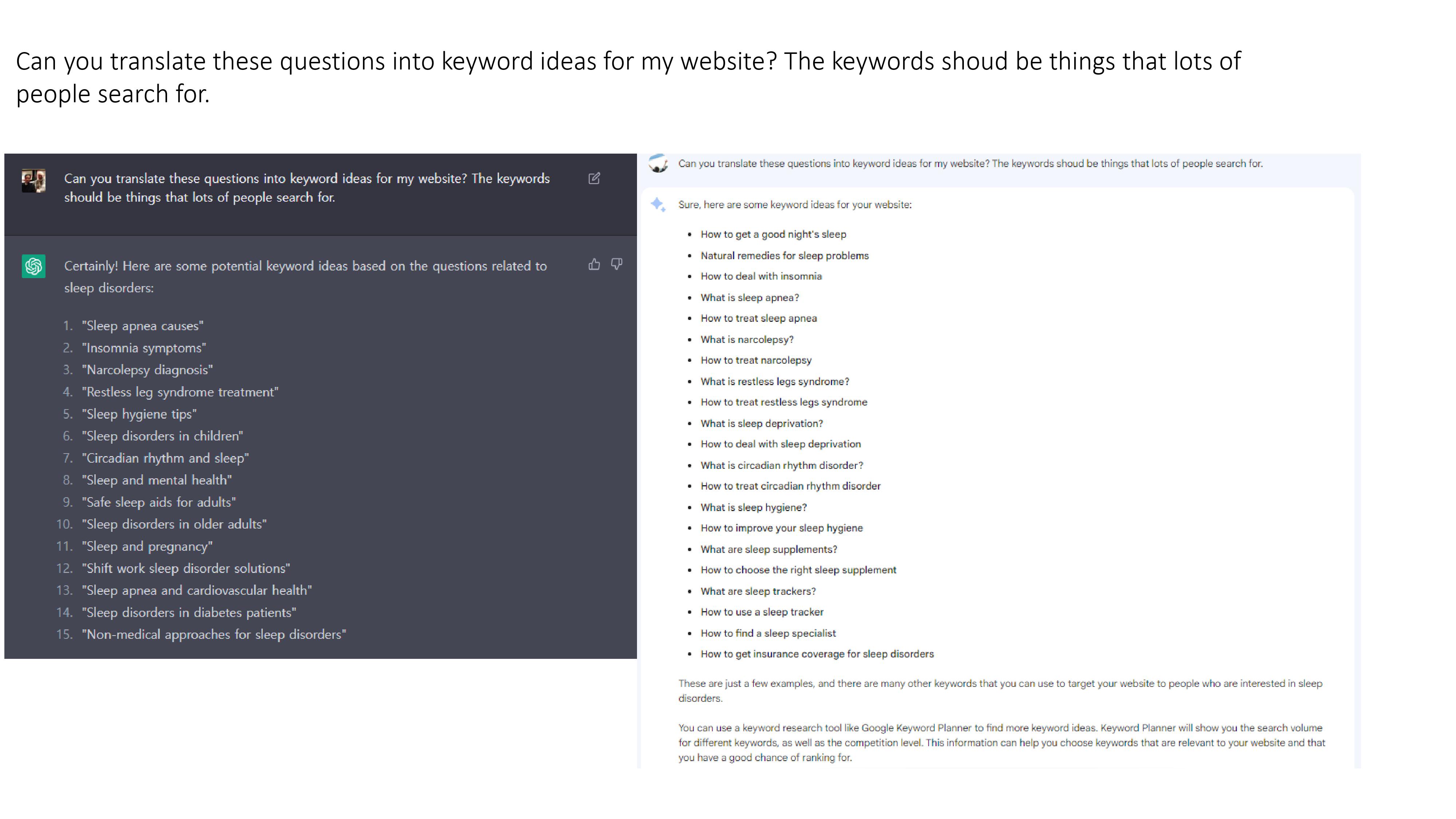1456x819 pixels.
Task: Select "Restless leg syndrome treatment" item
Action: coord(180,392)
